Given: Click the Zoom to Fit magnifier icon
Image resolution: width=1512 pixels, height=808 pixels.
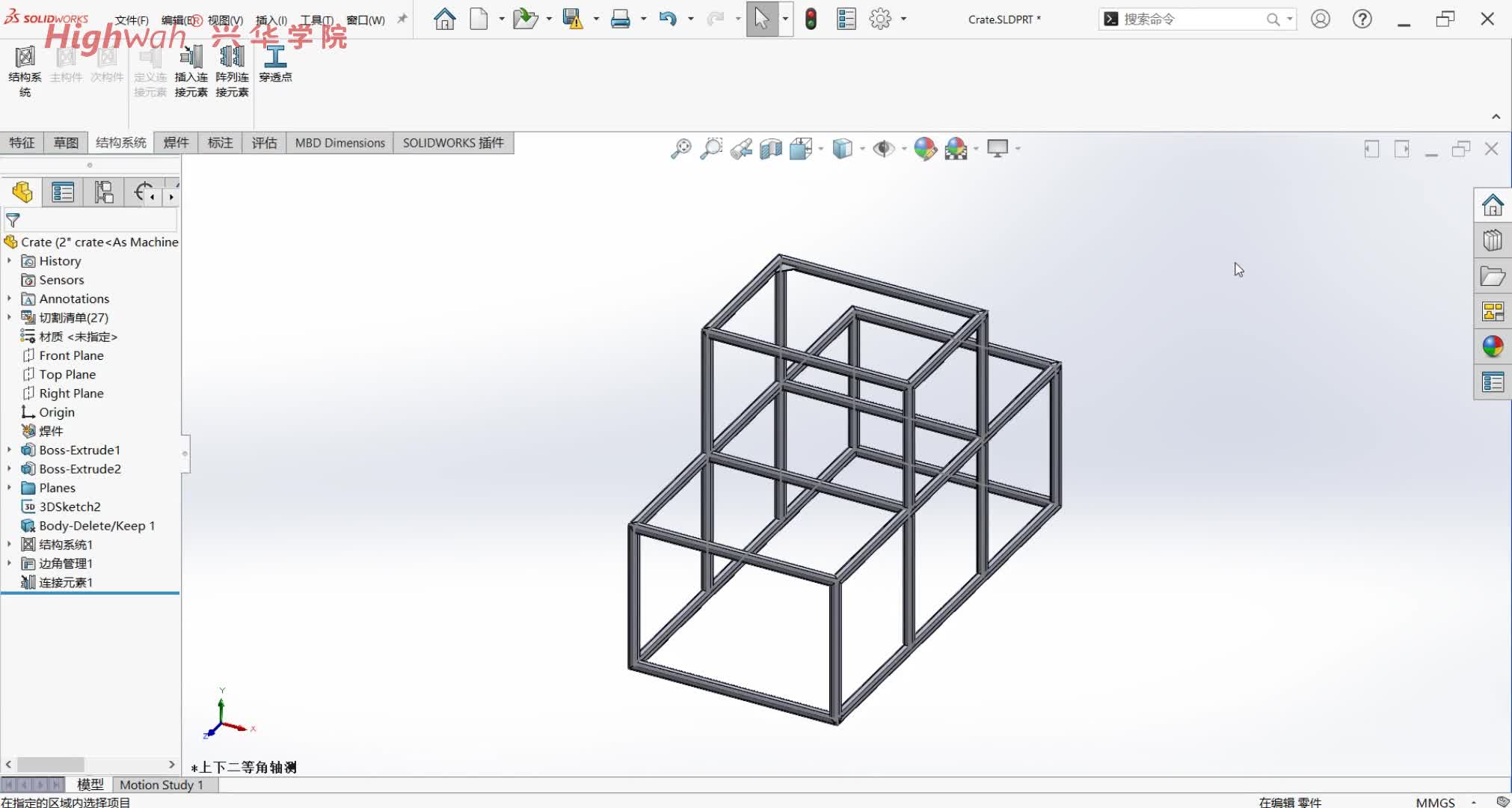Looking at the screenshot, I should (680, 148).
